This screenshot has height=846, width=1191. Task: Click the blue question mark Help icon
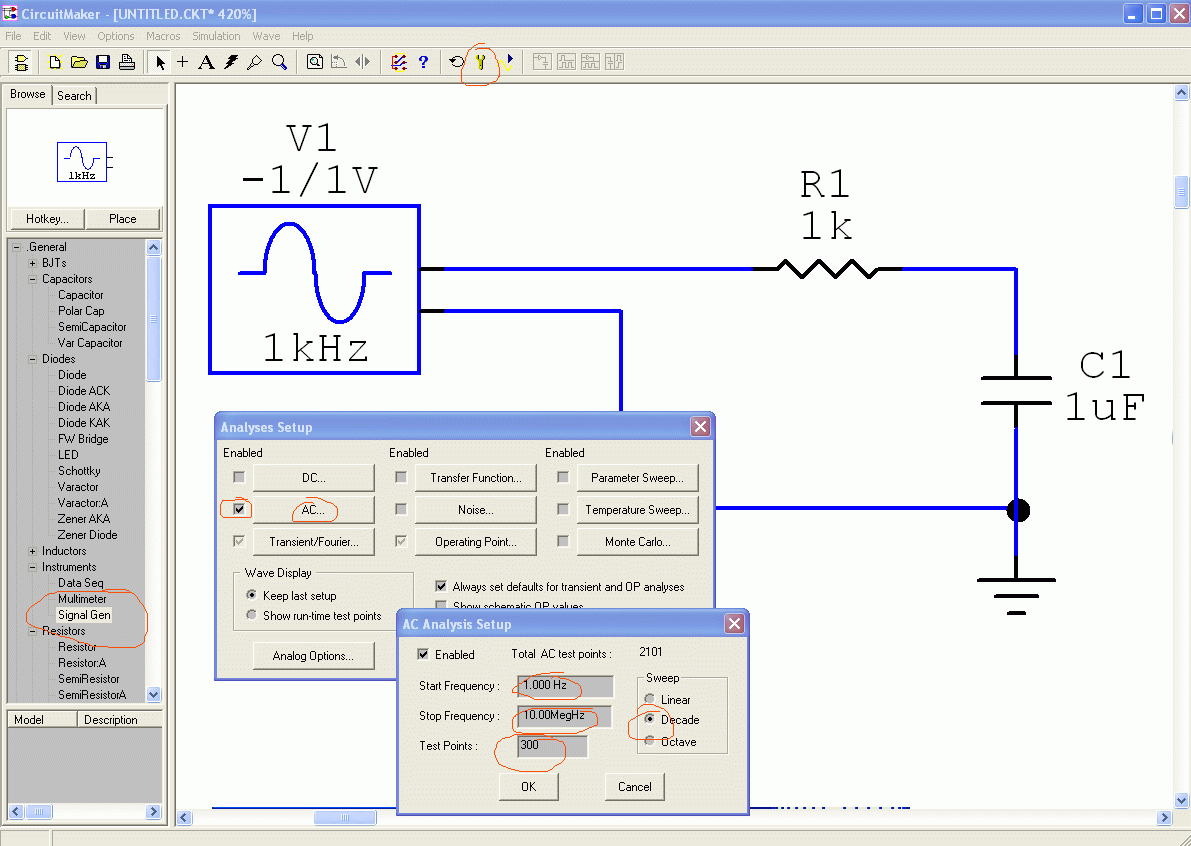click(x=423, y=62)
